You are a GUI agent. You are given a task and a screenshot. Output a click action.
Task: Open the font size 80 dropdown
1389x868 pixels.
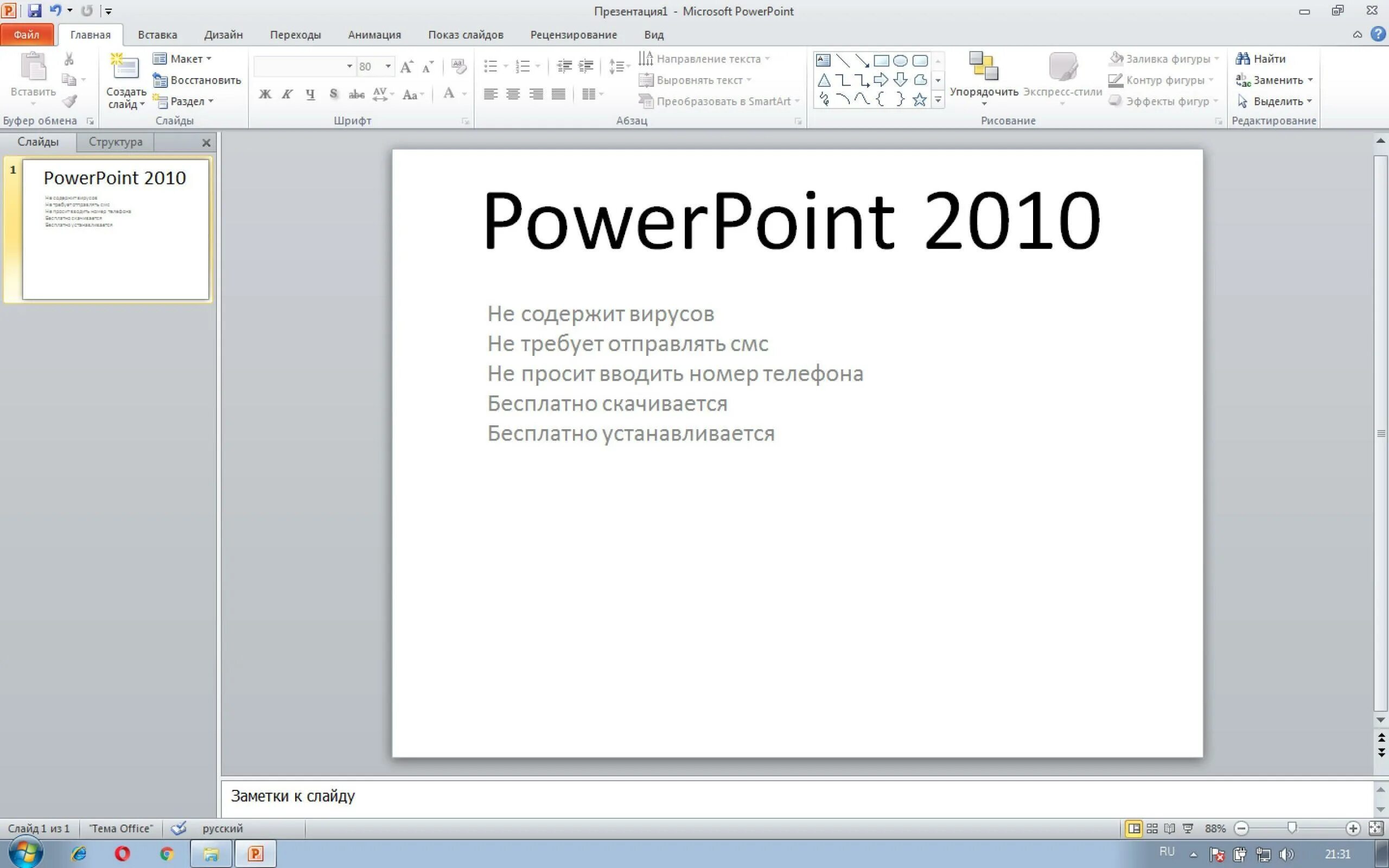[x=388, y=67]
